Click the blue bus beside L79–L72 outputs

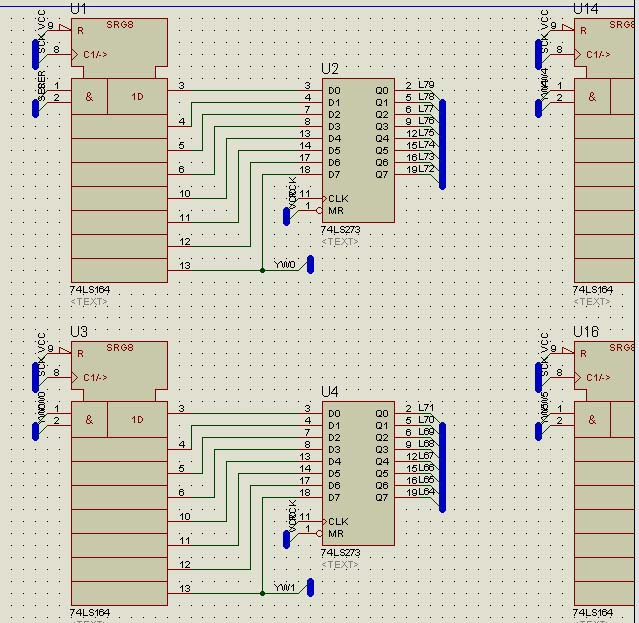(x=442, y=144)
